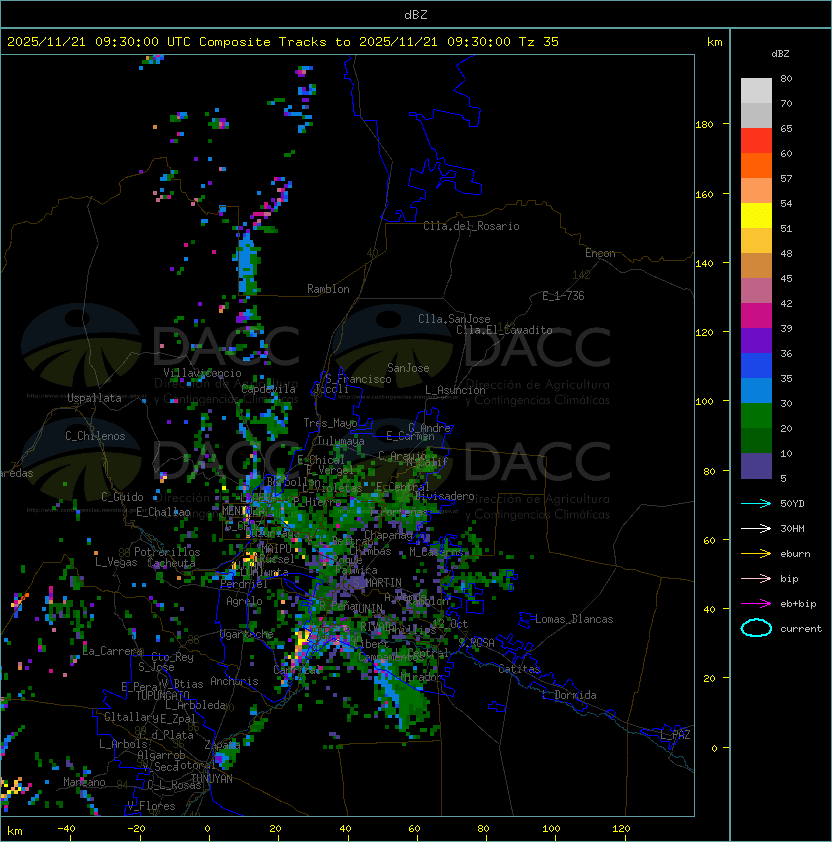Click the 'current' legend label

click(x=801, y=629)
